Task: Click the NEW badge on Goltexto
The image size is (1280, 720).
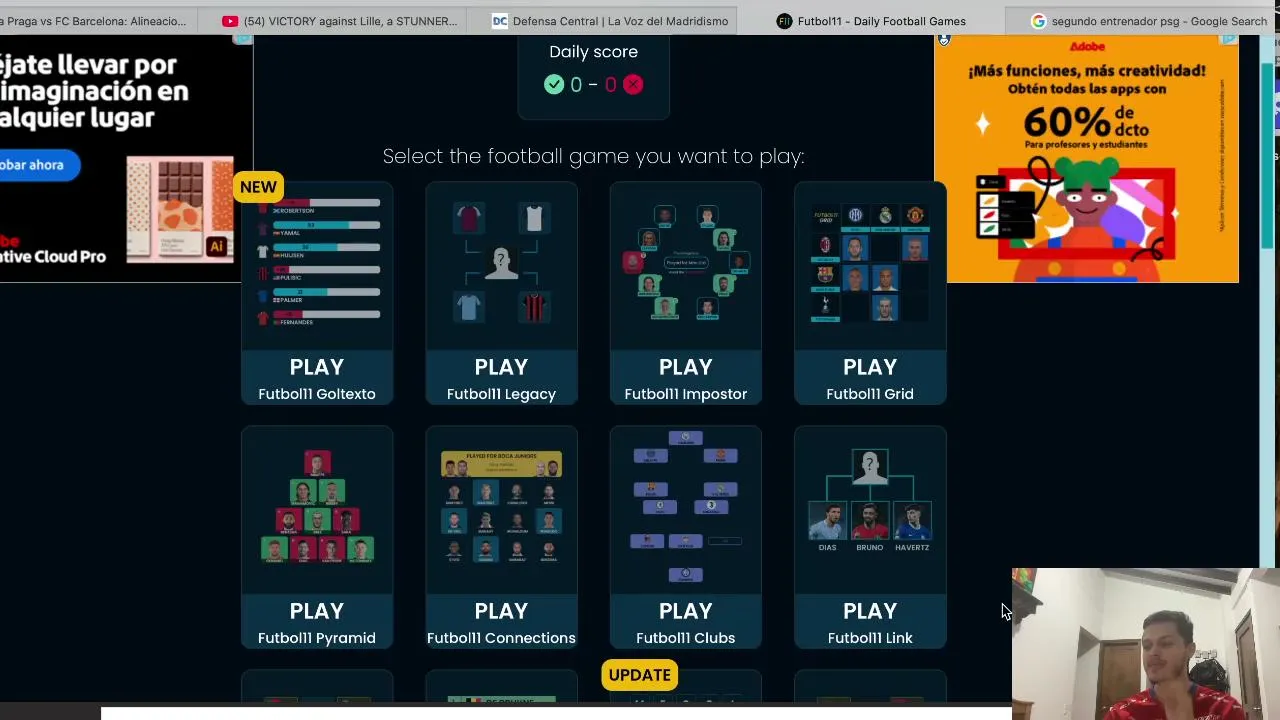Action: point(259,187)
